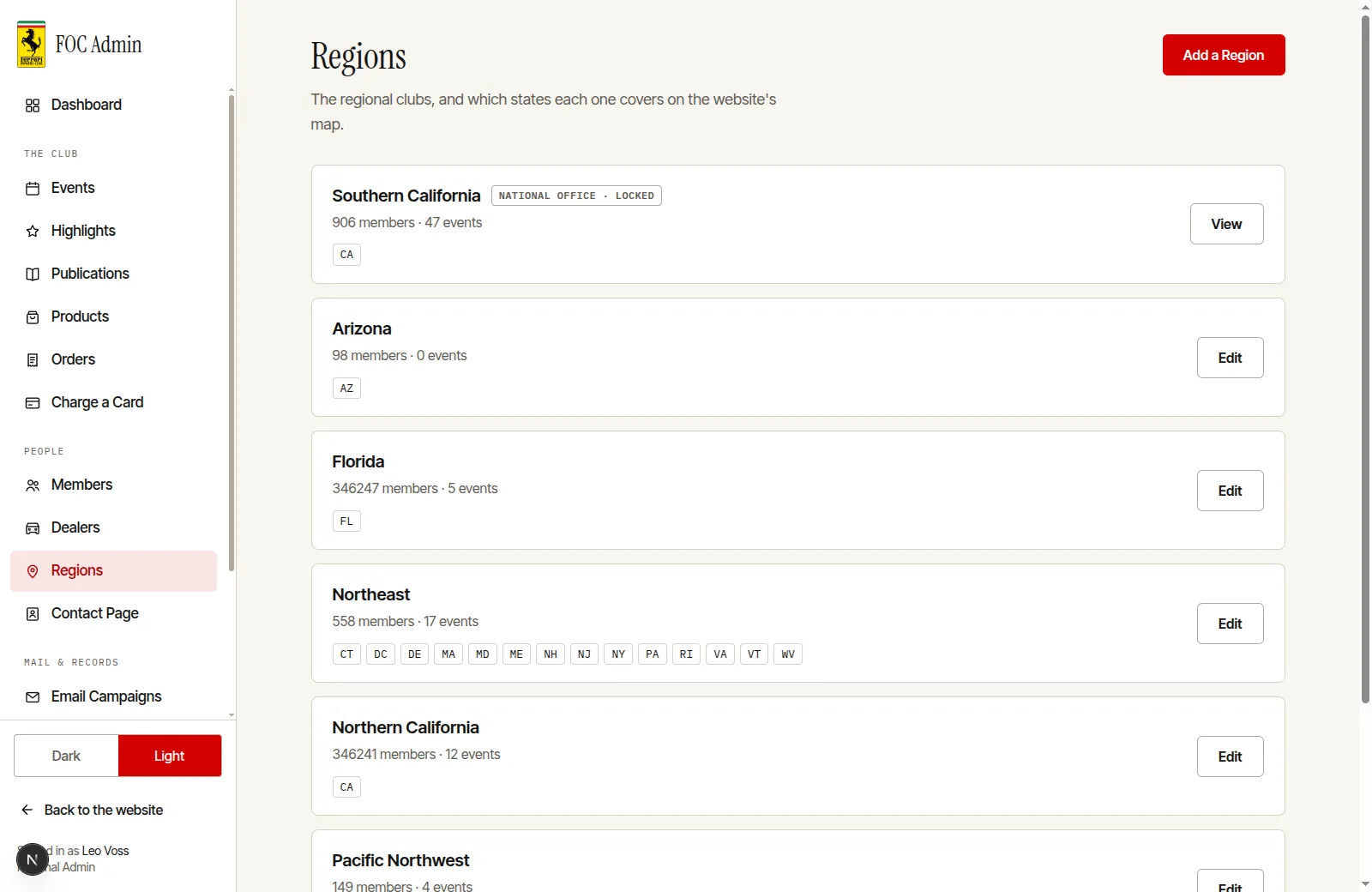
Task: Click the WV state tag
Action: 788,654
